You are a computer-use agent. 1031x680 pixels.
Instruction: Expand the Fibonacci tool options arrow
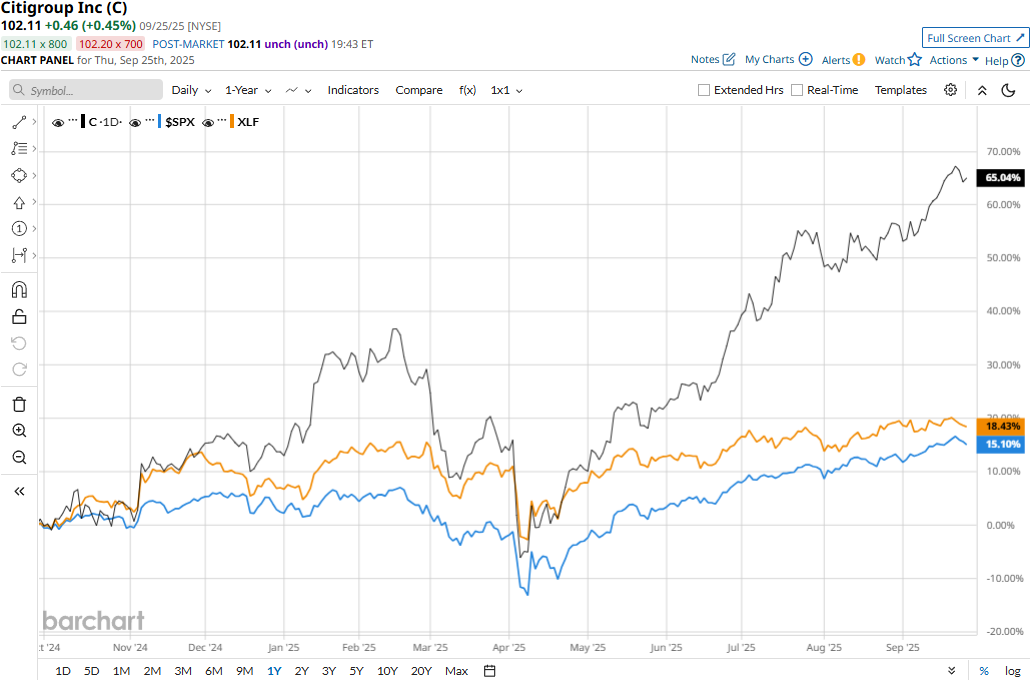coord(34,149)
